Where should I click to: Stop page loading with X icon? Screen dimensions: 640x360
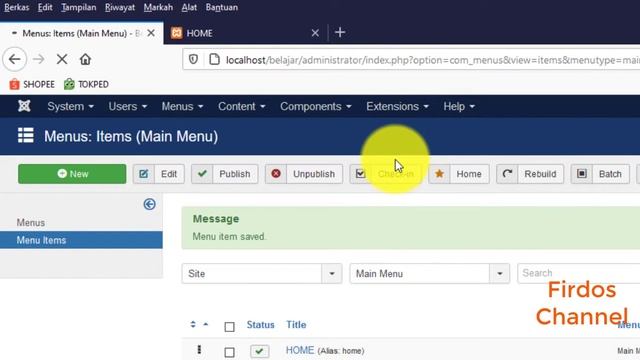point(62,59)
